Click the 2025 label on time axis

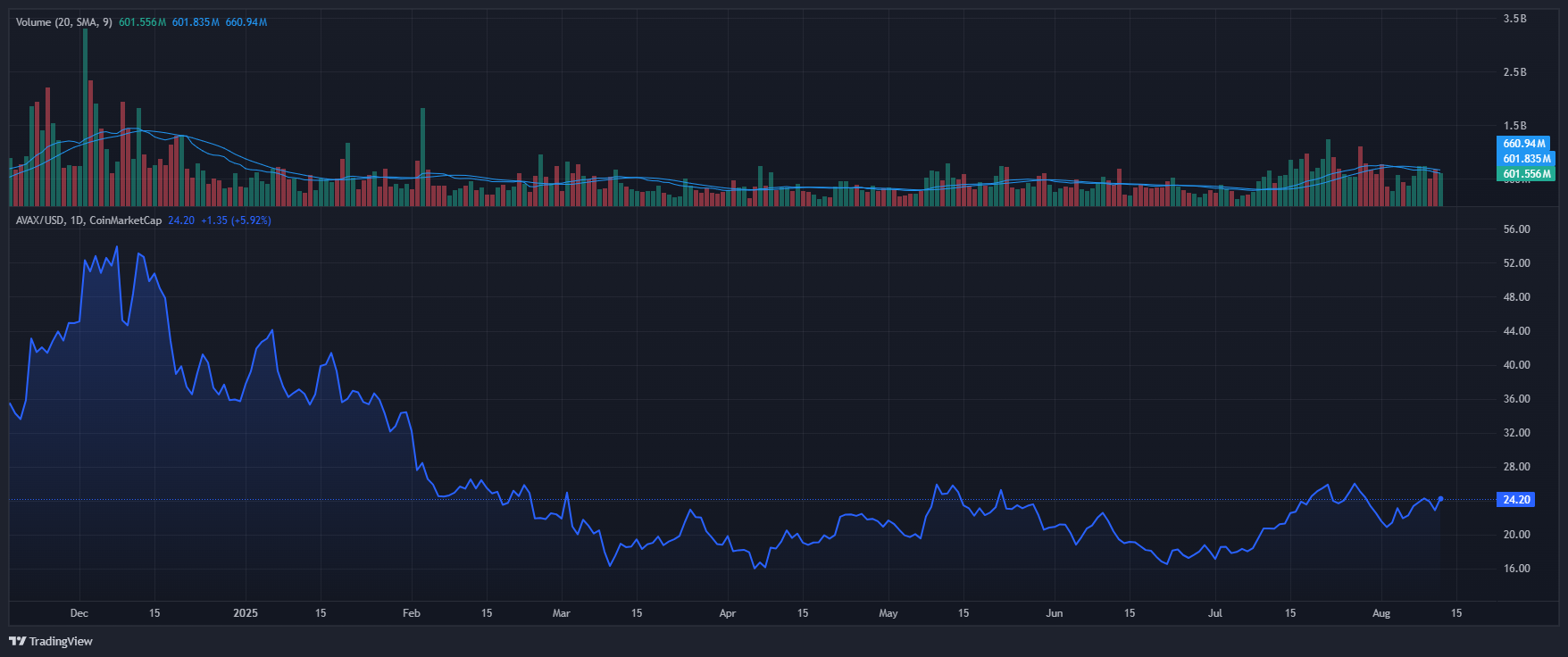[245, 613]
